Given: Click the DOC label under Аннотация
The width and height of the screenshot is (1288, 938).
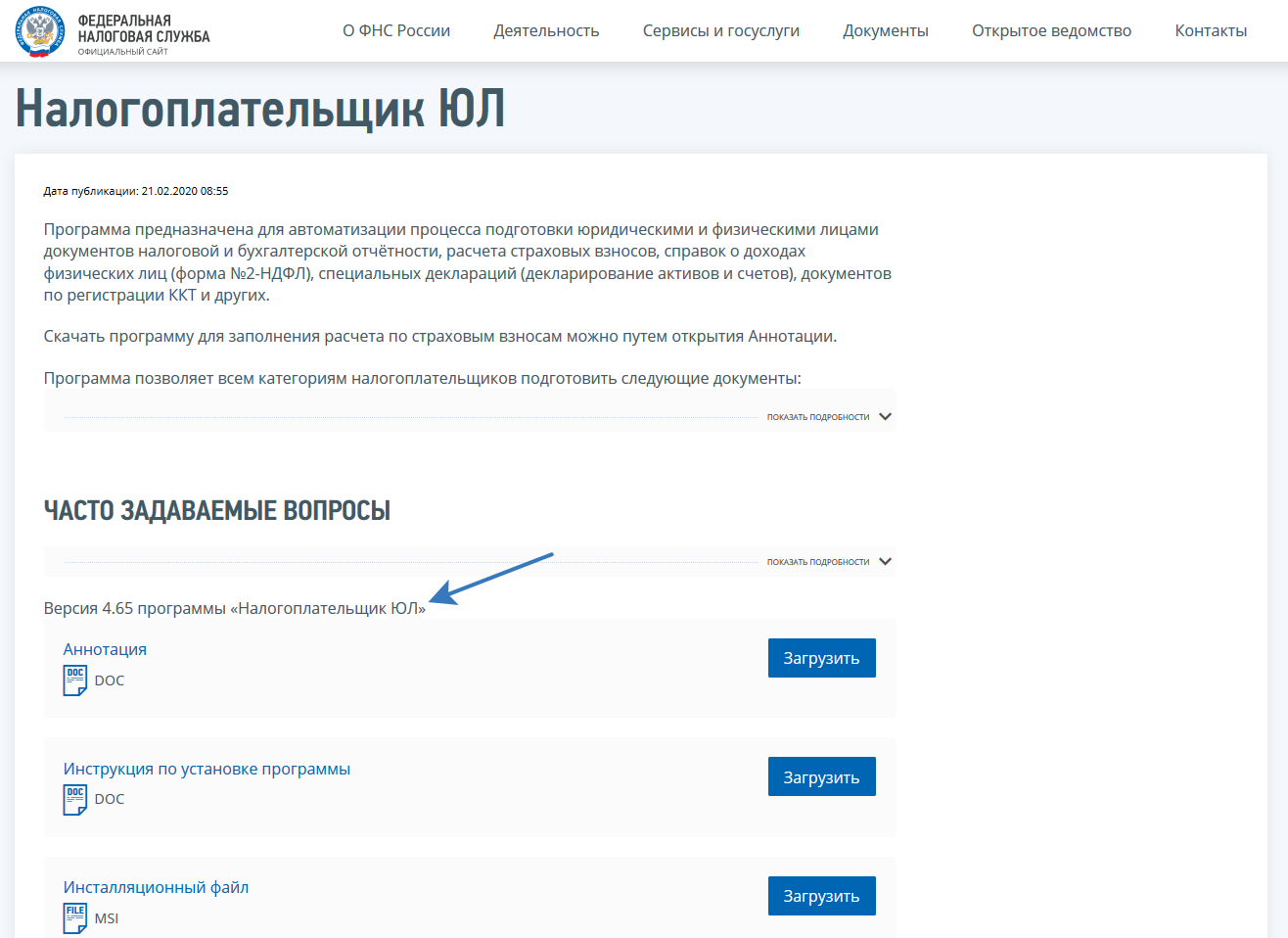Looking at the screenshot, I should tap(110, 680).
